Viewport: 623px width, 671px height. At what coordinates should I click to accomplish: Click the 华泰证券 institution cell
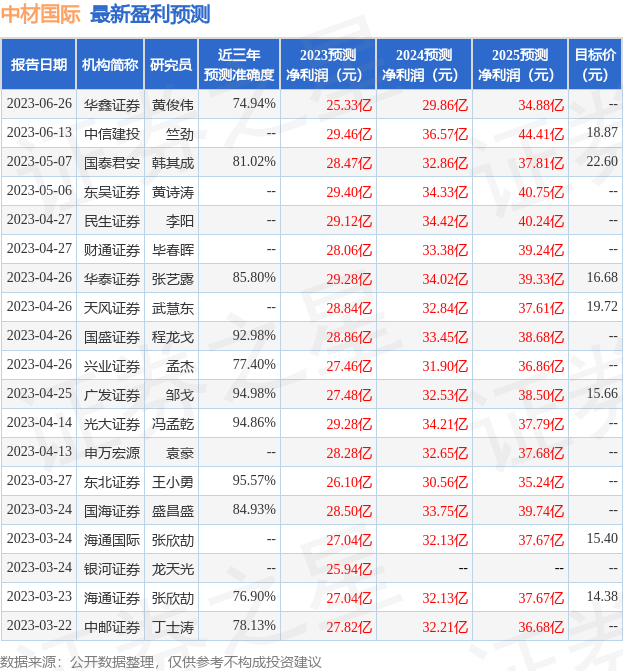pos(112,279)
